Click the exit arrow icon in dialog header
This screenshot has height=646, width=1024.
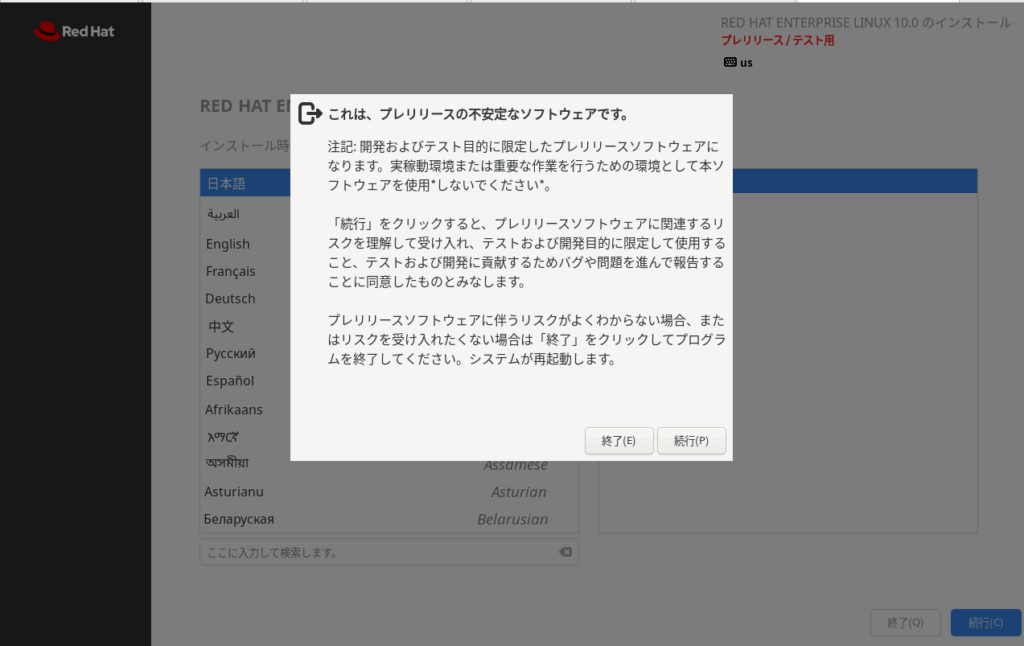pos(310,114)
